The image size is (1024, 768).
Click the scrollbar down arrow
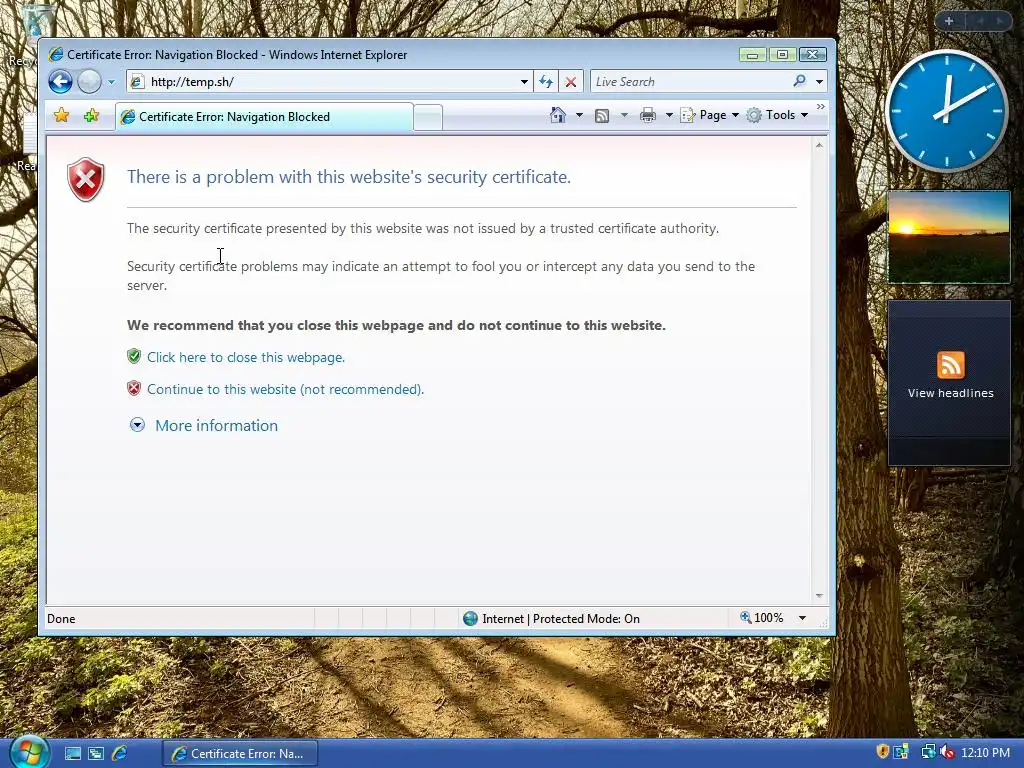tap(819, 596)
